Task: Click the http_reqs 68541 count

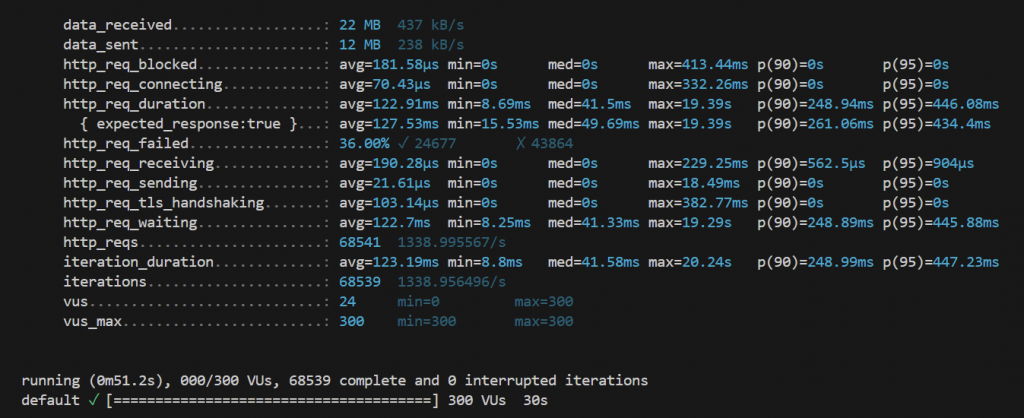Action: tap(362, 241)
